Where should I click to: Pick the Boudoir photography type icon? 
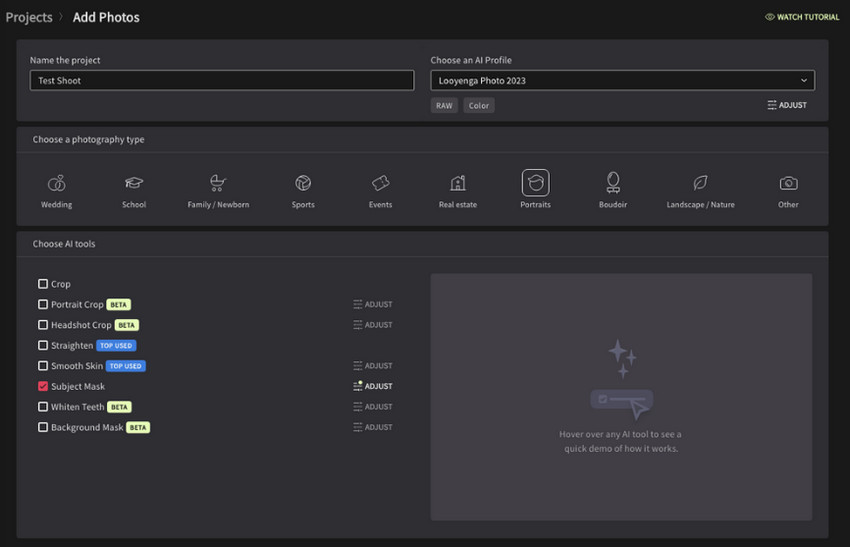coord(613,183)
